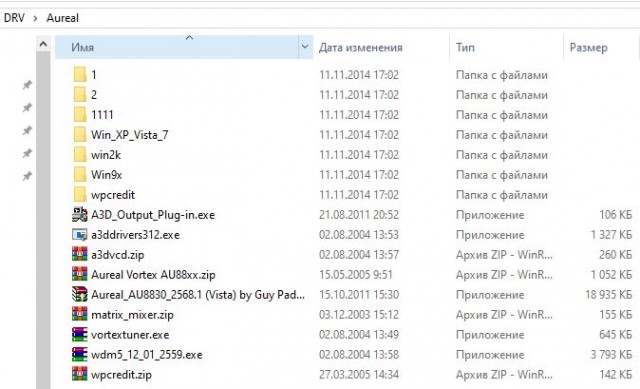
Task: Click the win2k folder icon
Action: (x=80, y=155)
